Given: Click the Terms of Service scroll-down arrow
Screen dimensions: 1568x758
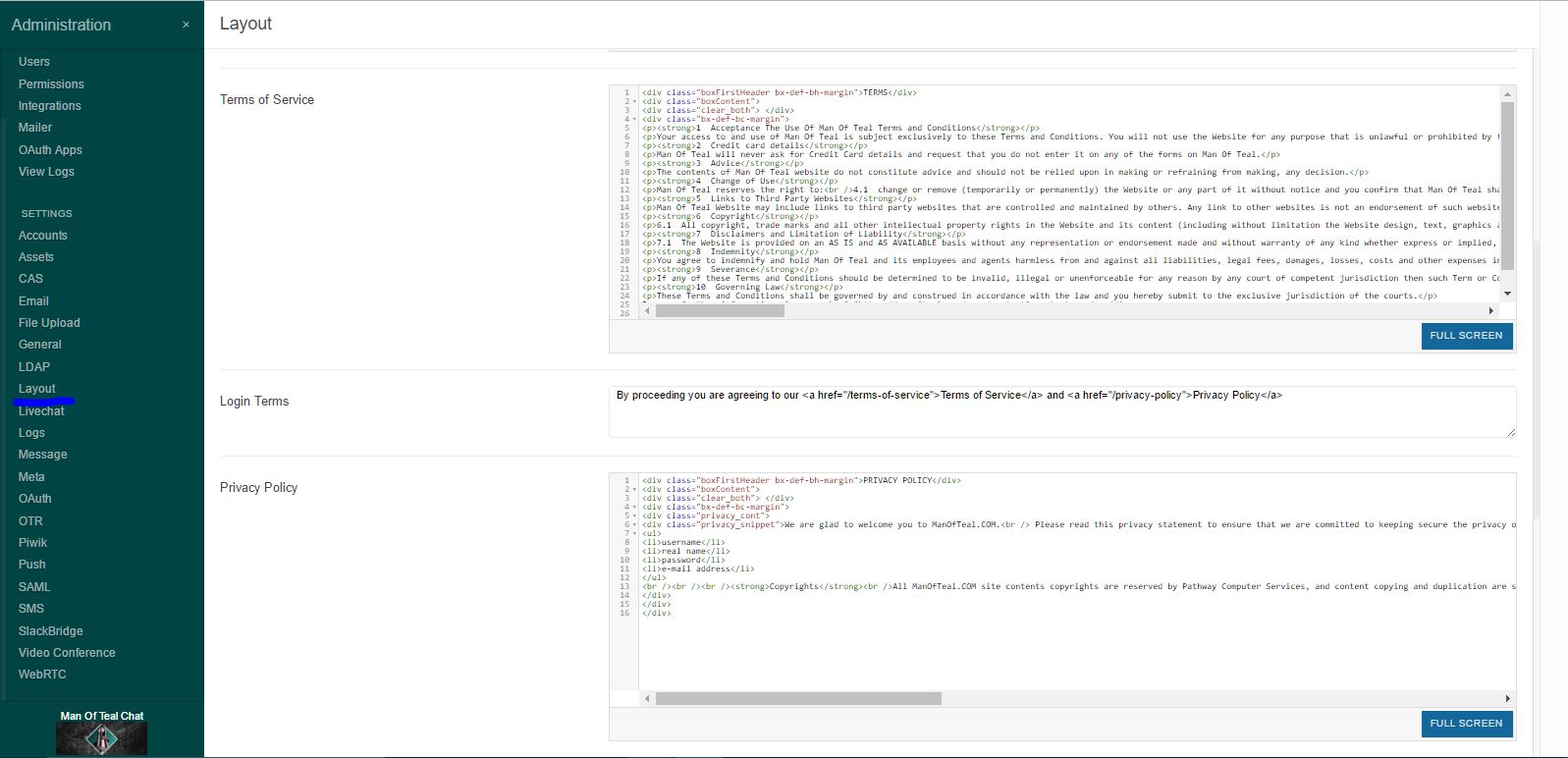Looking at the screenshot, I should [x=1507, y=294].
